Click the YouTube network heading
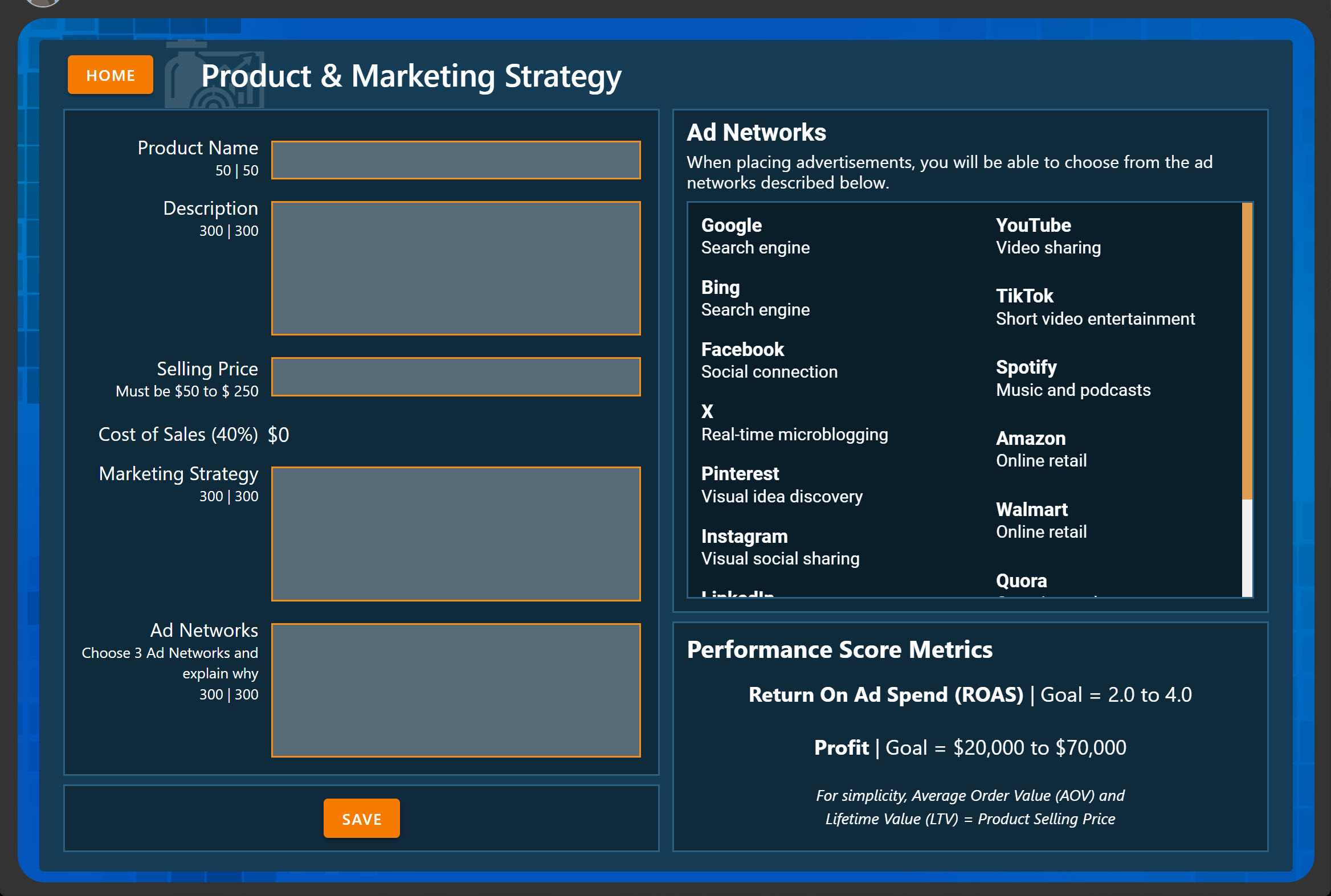The image size is (1331, 896). click(1032, 225)
